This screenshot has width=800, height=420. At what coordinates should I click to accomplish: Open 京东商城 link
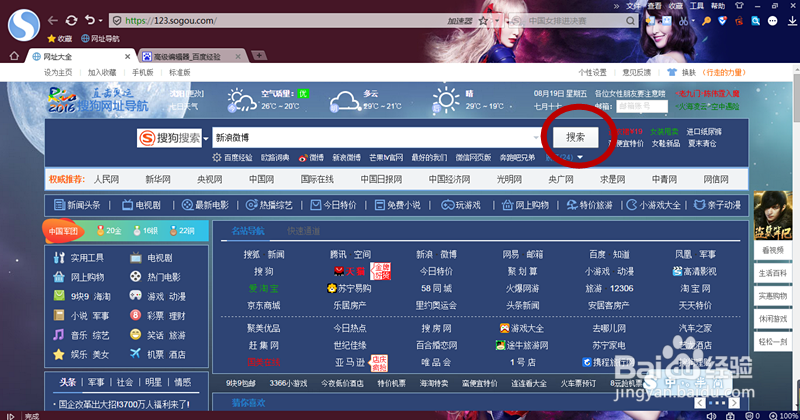tap(264, 305)
